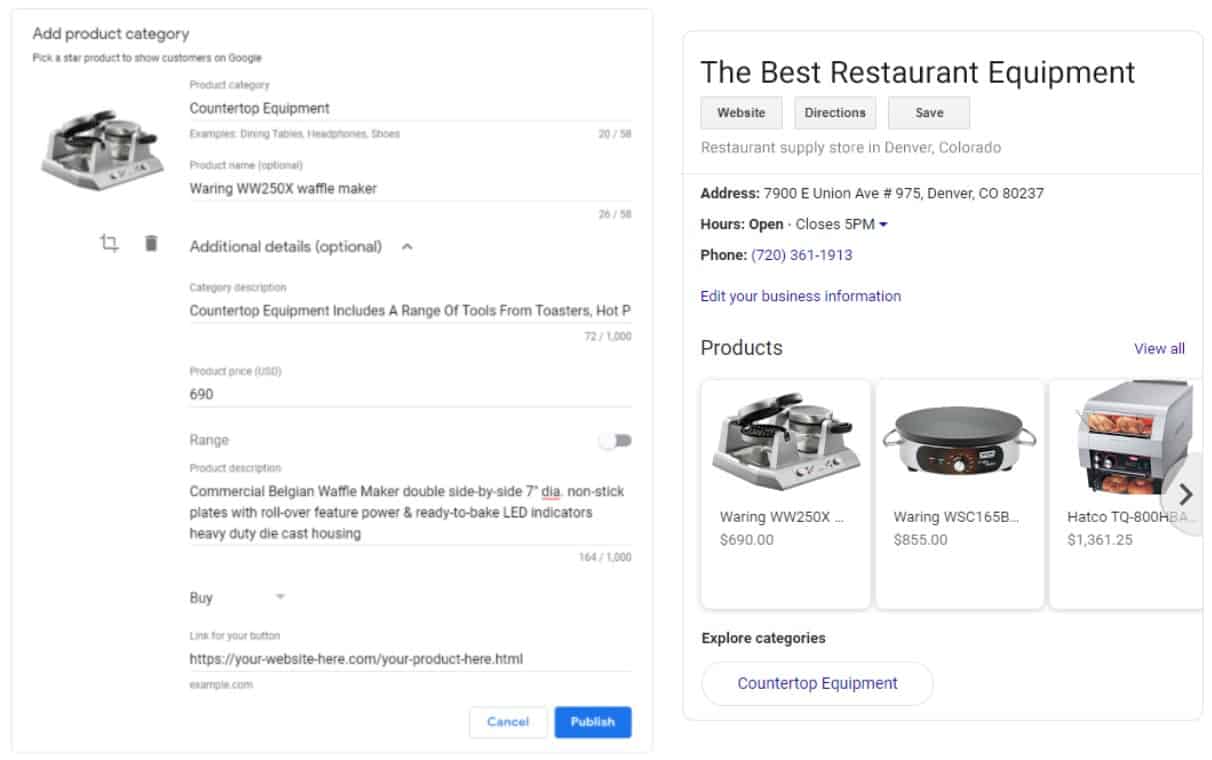This screenshot has width=1212, height=760.
Task: Open the Waring WW250X product card
Action: click(786, 494)
